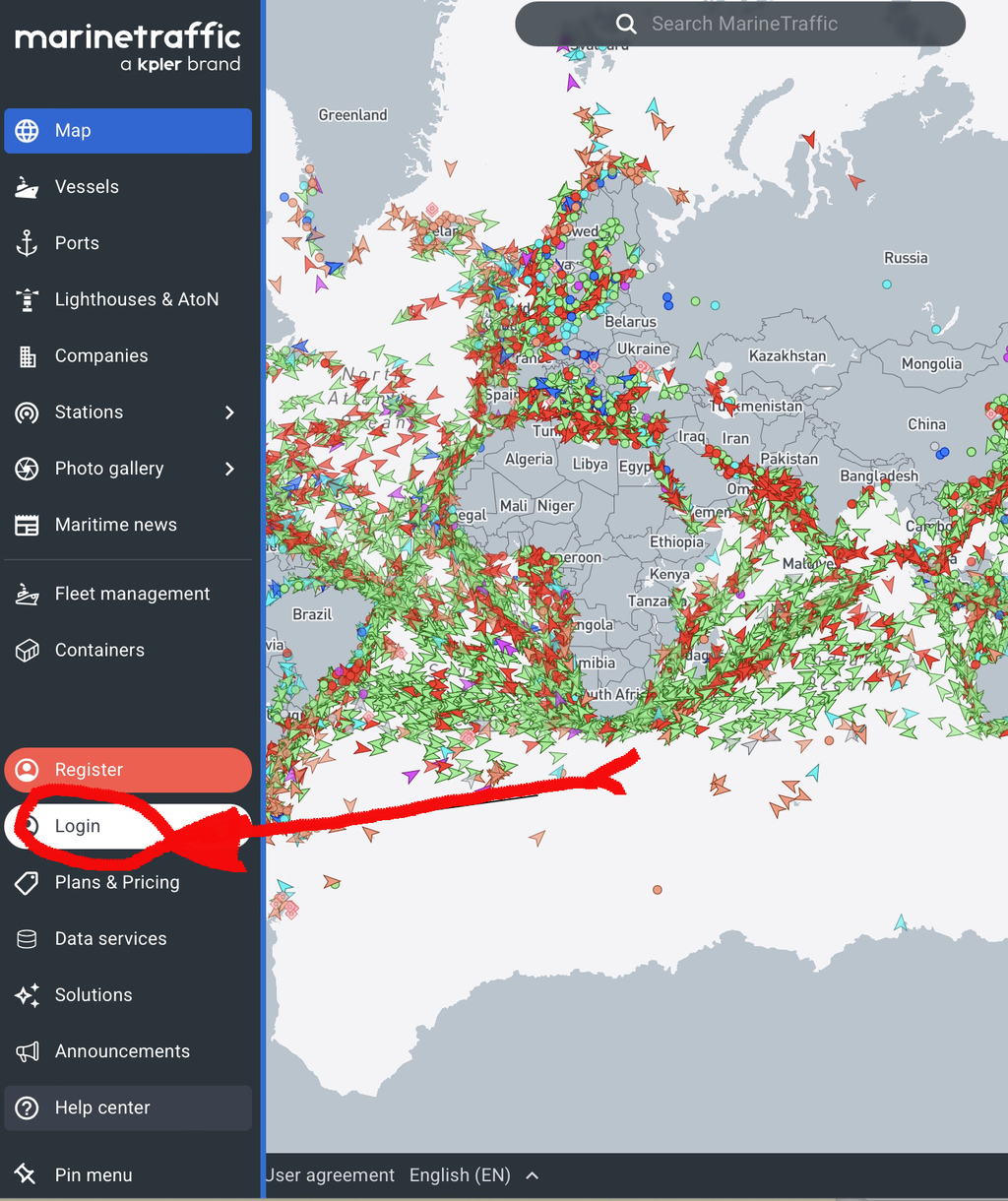Open the English (EN) language dropdown

pyautogui.click(x=474, y=1175)
